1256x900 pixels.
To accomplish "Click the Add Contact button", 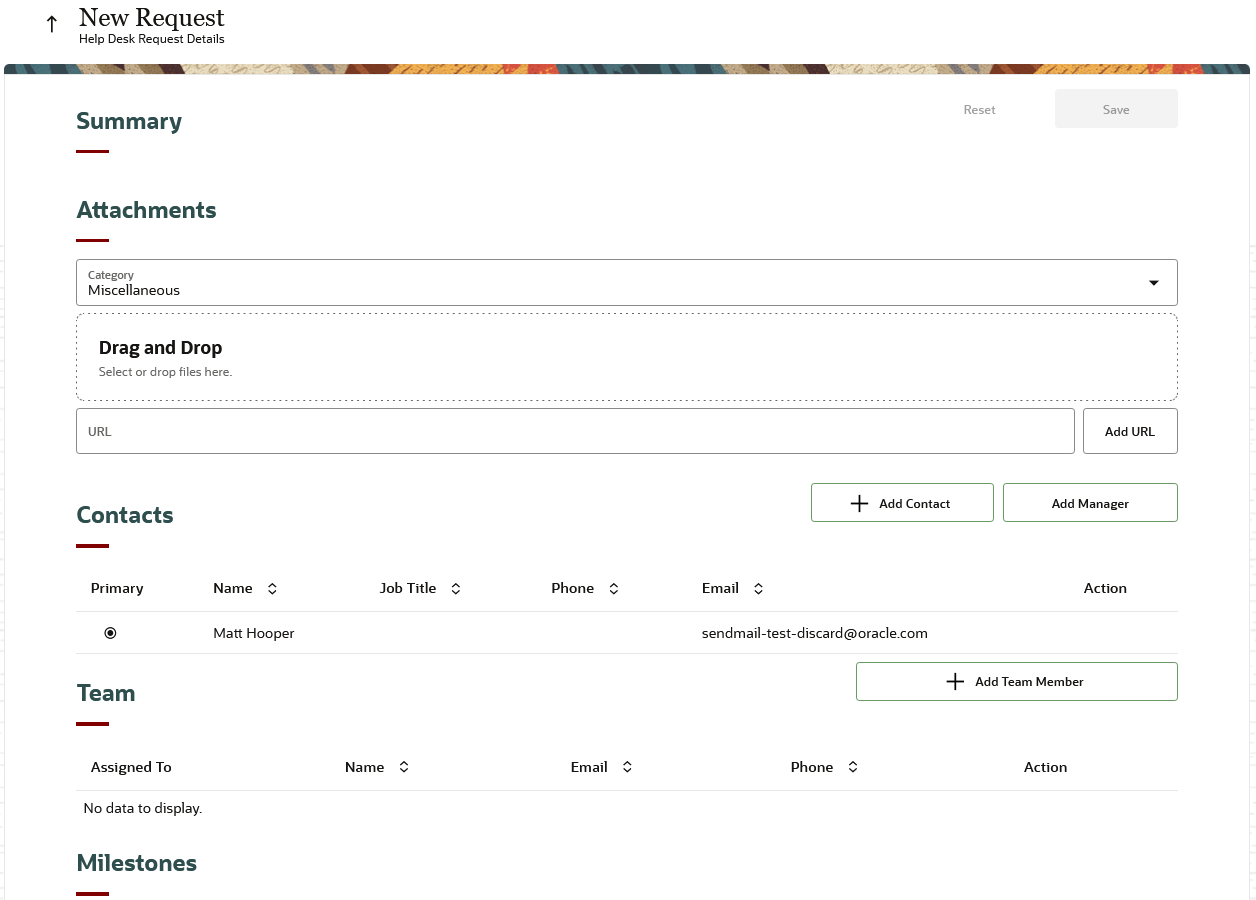I will [x=902, y=503].
